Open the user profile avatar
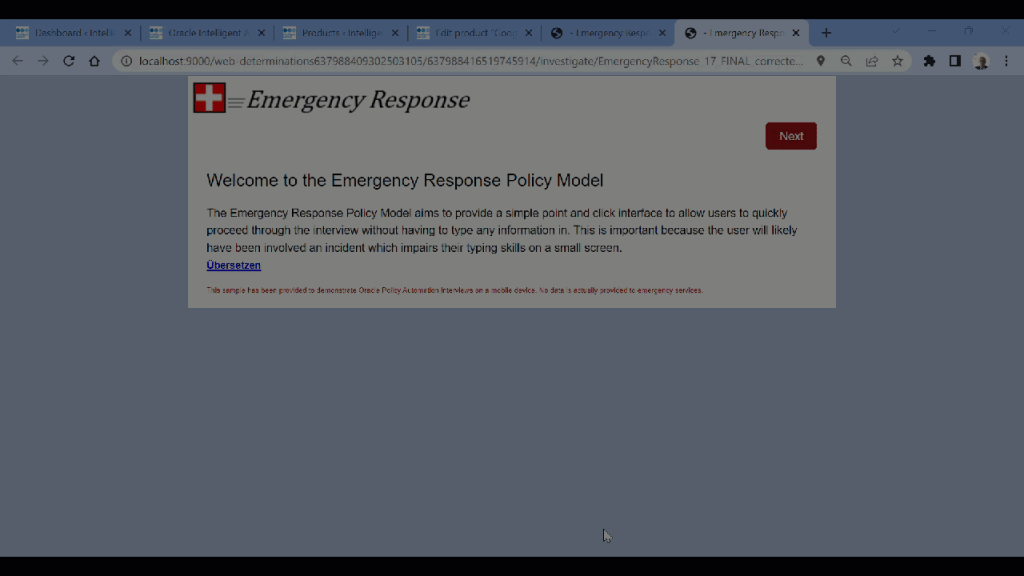This screenshot has width=1024, height=576. [981, 61]
